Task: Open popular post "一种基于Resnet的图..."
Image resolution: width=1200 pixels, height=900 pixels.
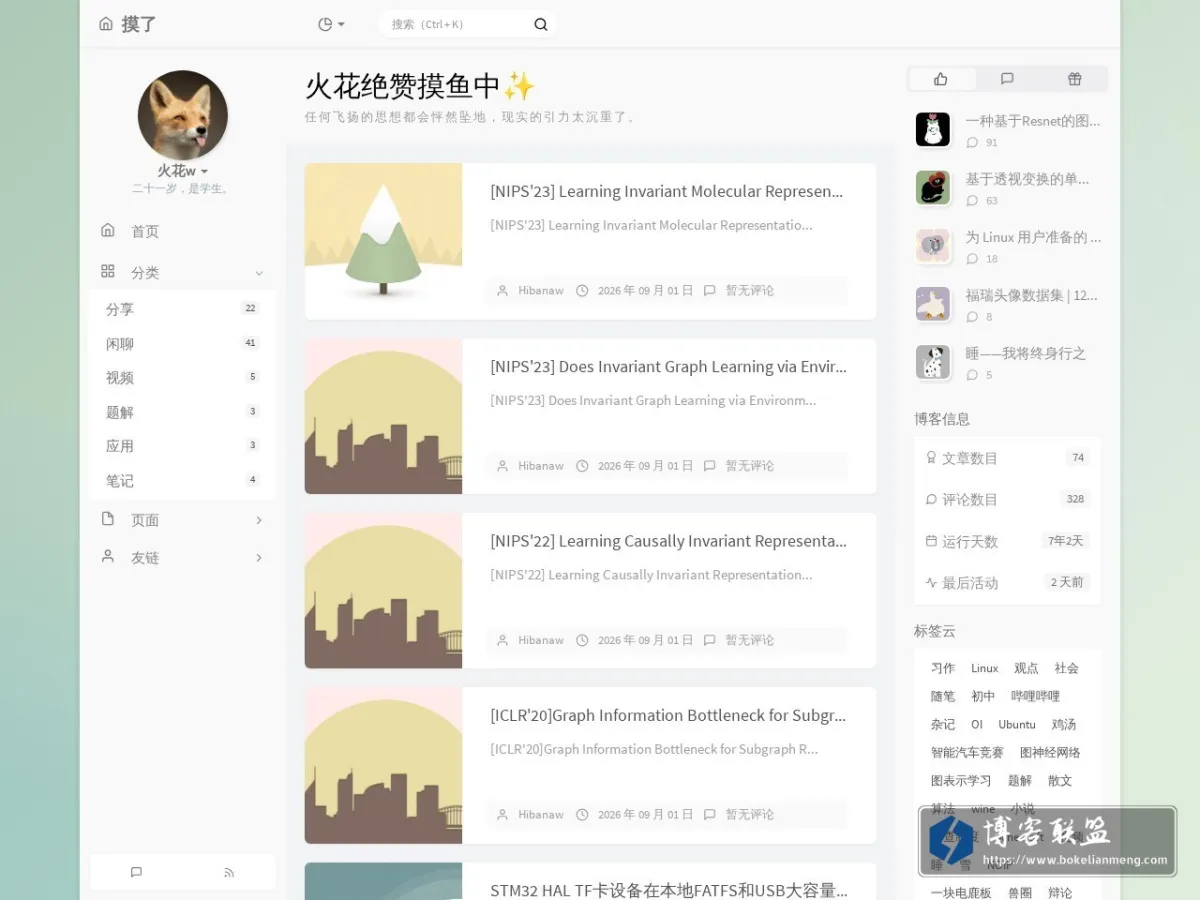Action: pos(1033,121)
